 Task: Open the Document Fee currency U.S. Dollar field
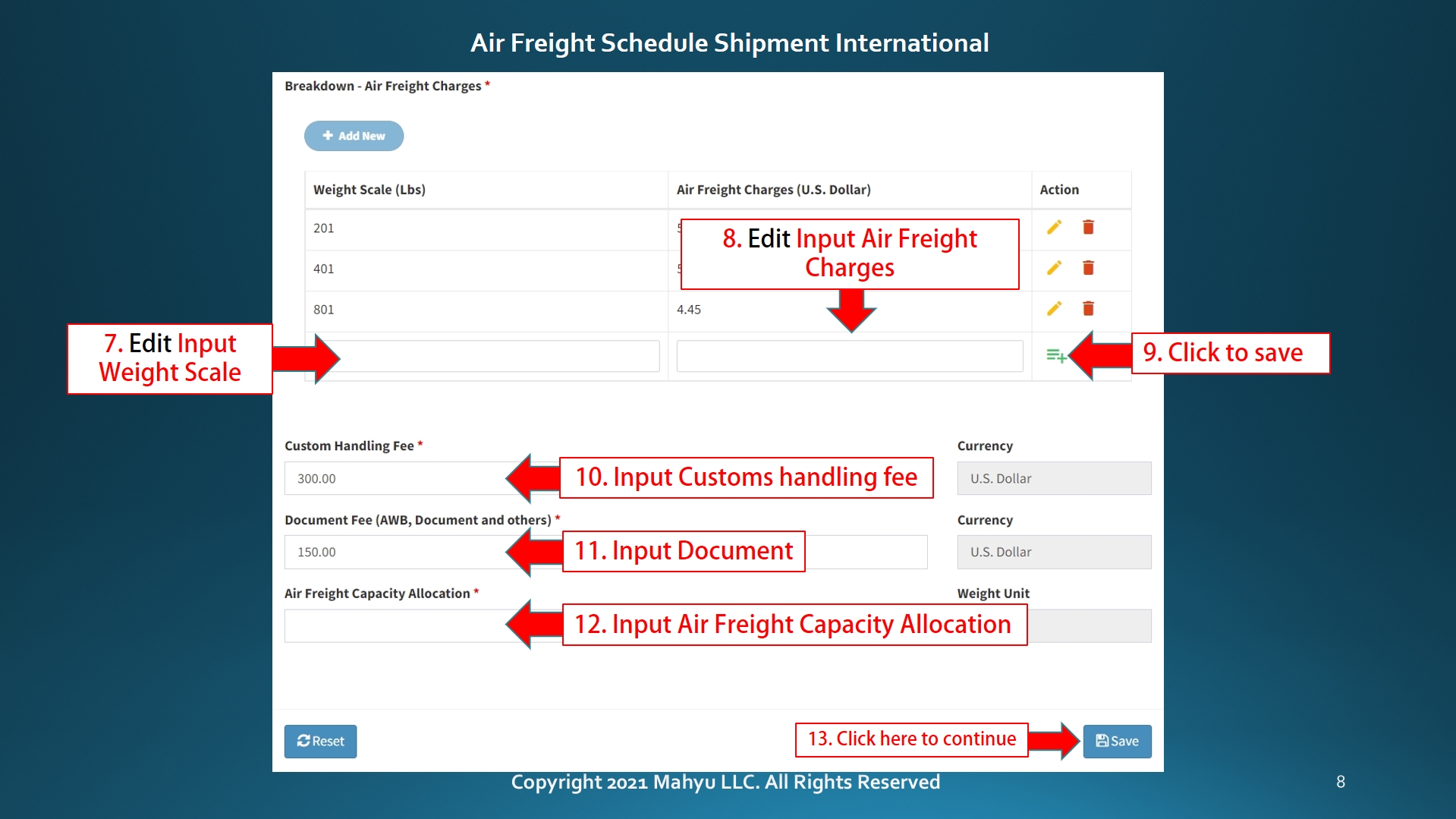point(1054,553)
